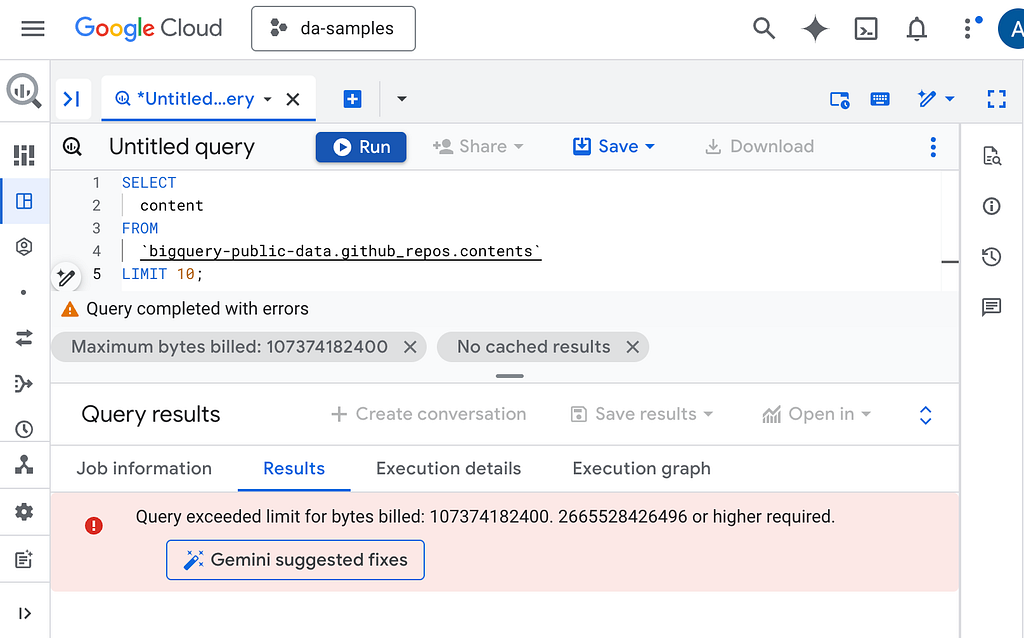Click the editor minimap marker
This screenshot has width=1024, height=638.
950,262
